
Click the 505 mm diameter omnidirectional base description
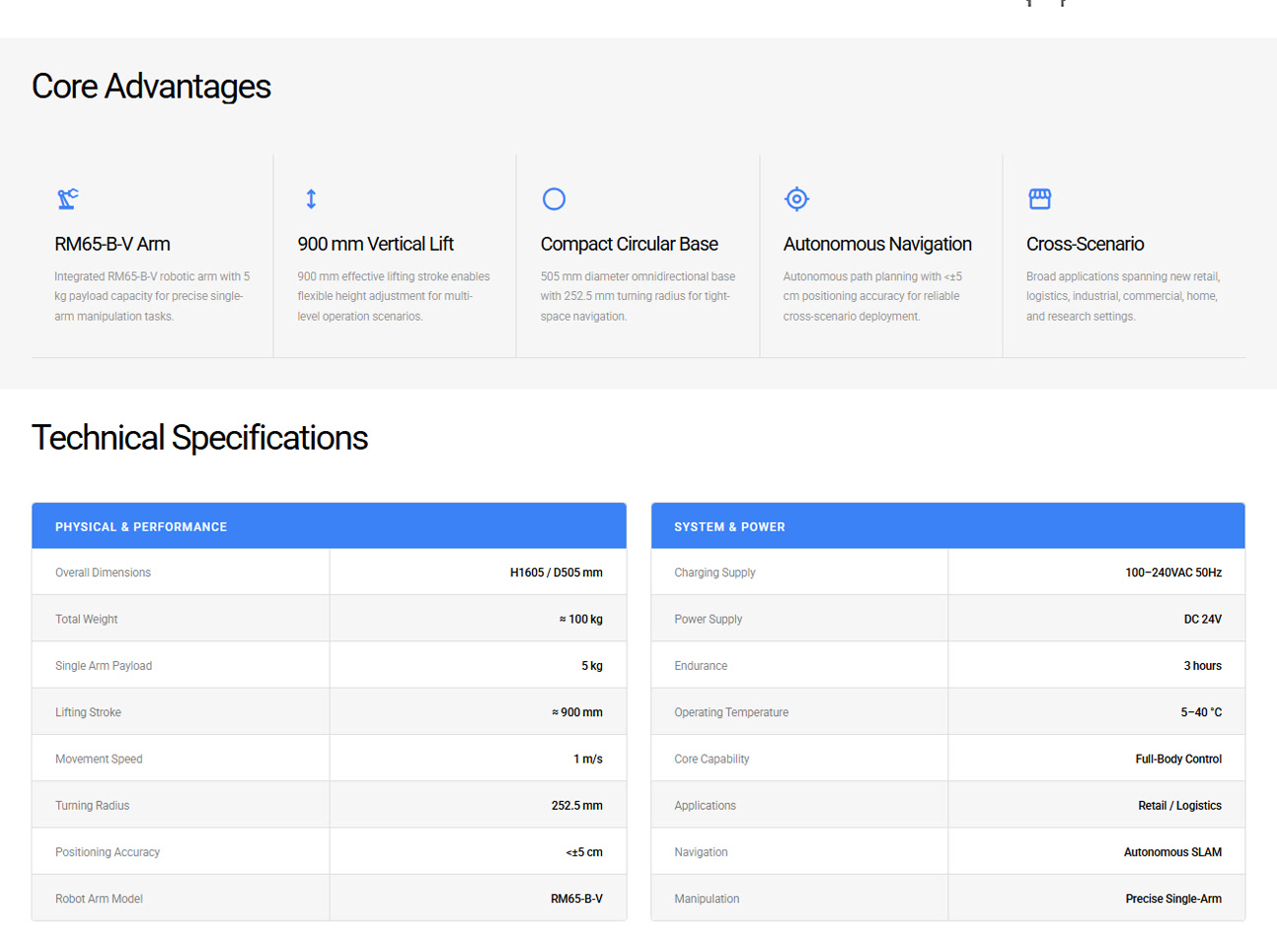pos(638,296)
